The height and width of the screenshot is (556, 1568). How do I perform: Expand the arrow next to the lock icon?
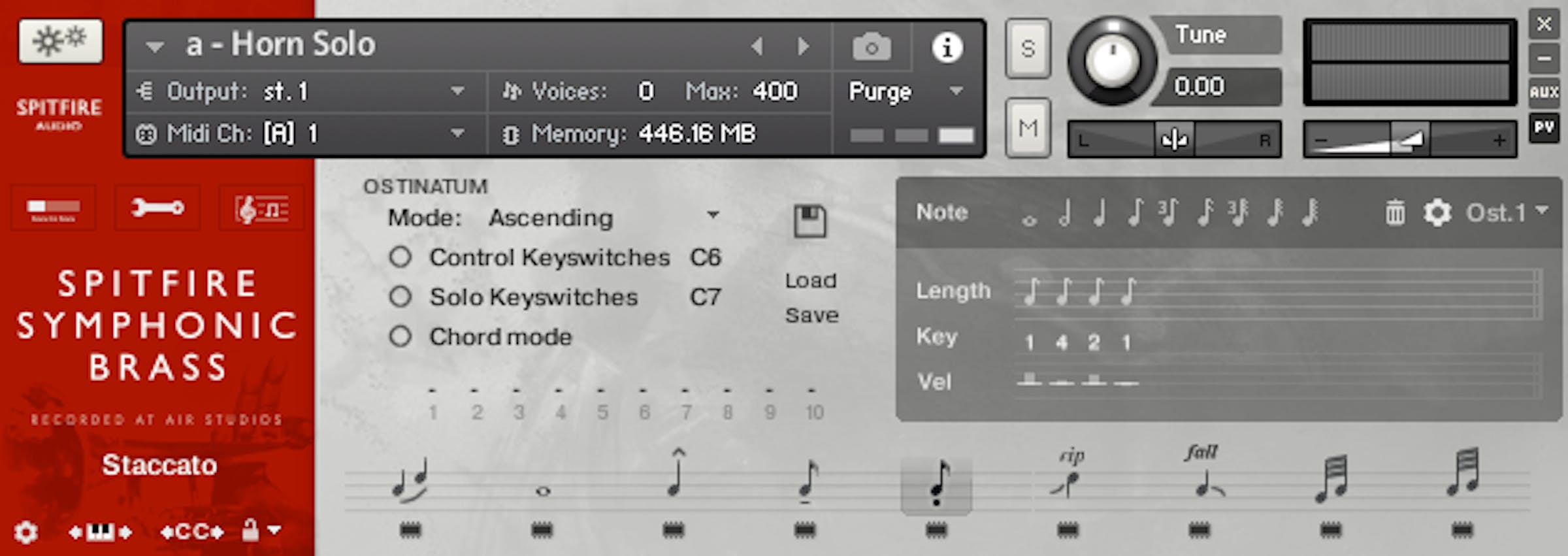point(275,530)
